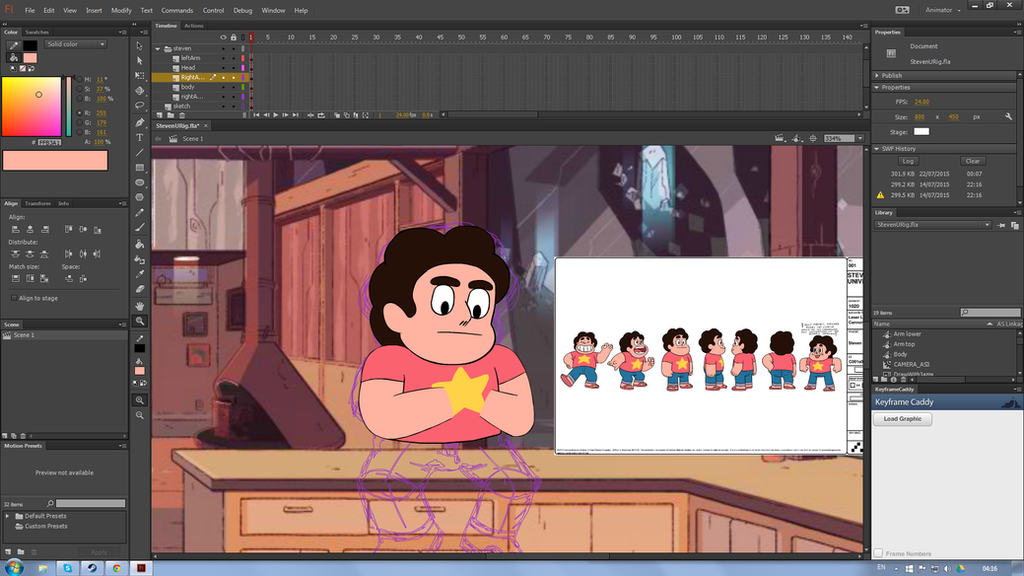Select the Selection arrow tool

pos(139,46)
